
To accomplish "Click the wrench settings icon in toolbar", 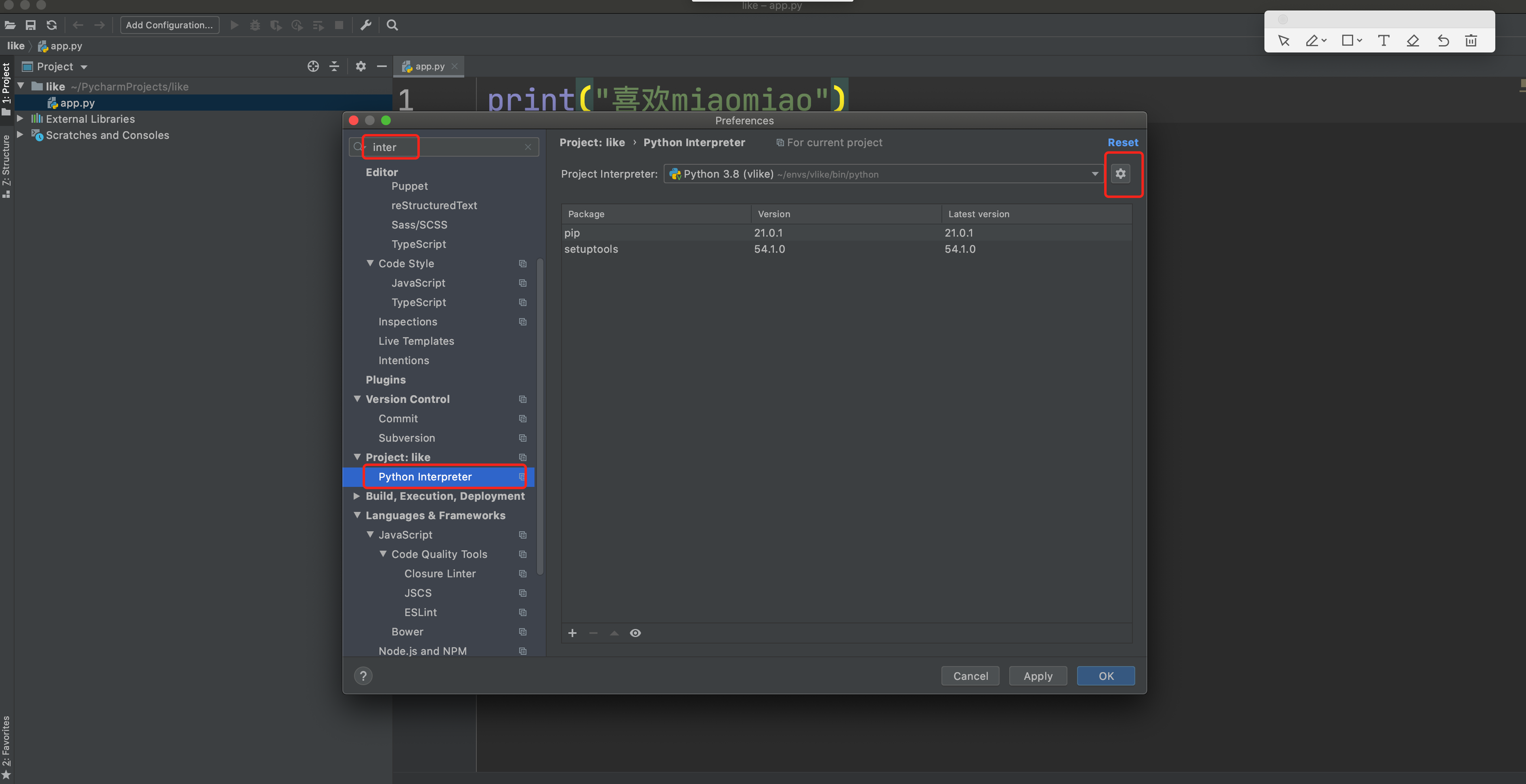I will [365, 25].
